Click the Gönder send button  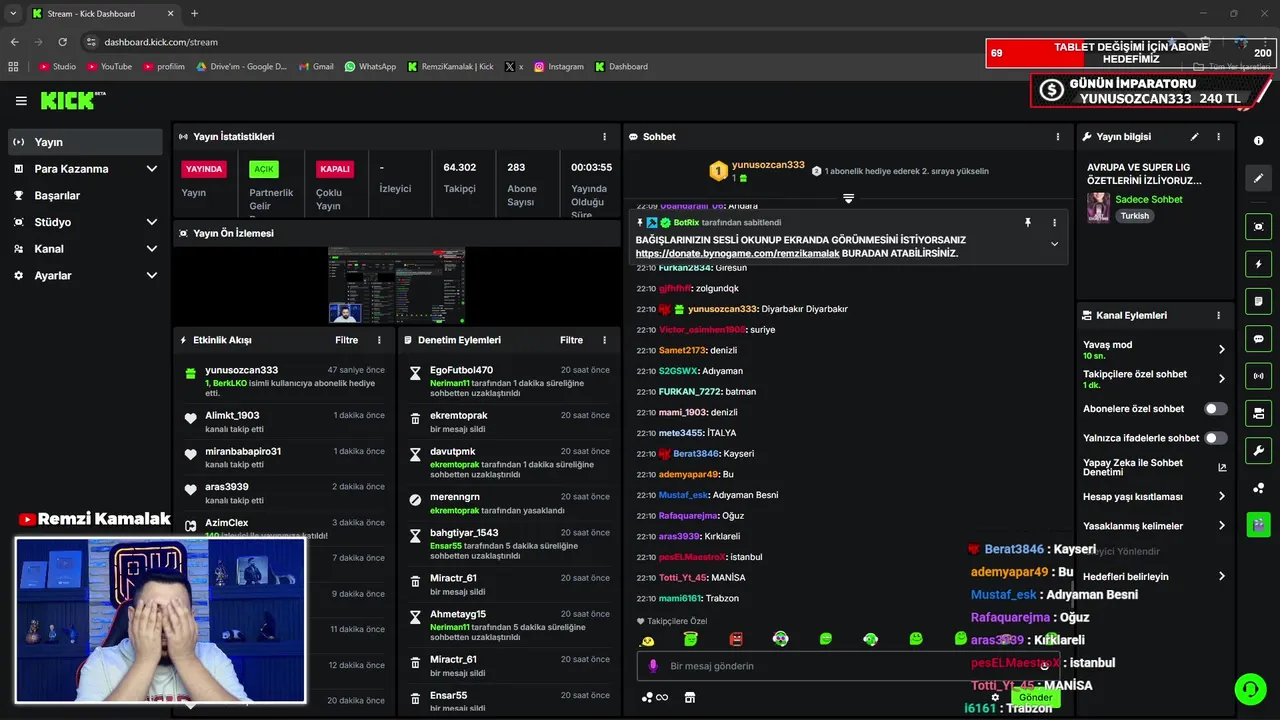(1035, 697)
